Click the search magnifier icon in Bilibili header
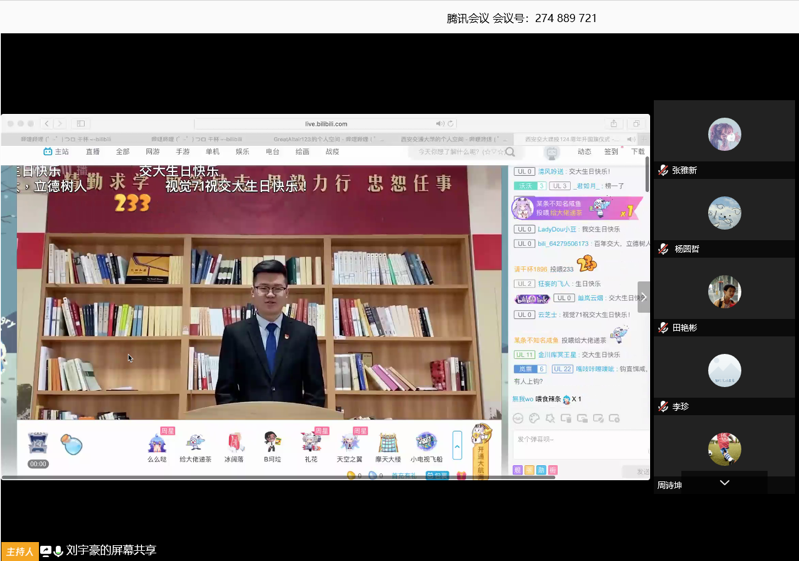Screen dimensions: 799x561 pos(510,152)
